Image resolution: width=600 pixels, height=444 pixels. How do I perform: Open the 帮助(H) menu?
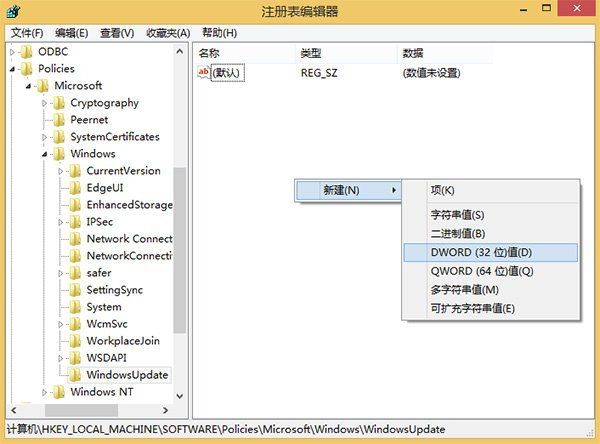(x=219, y=33)
